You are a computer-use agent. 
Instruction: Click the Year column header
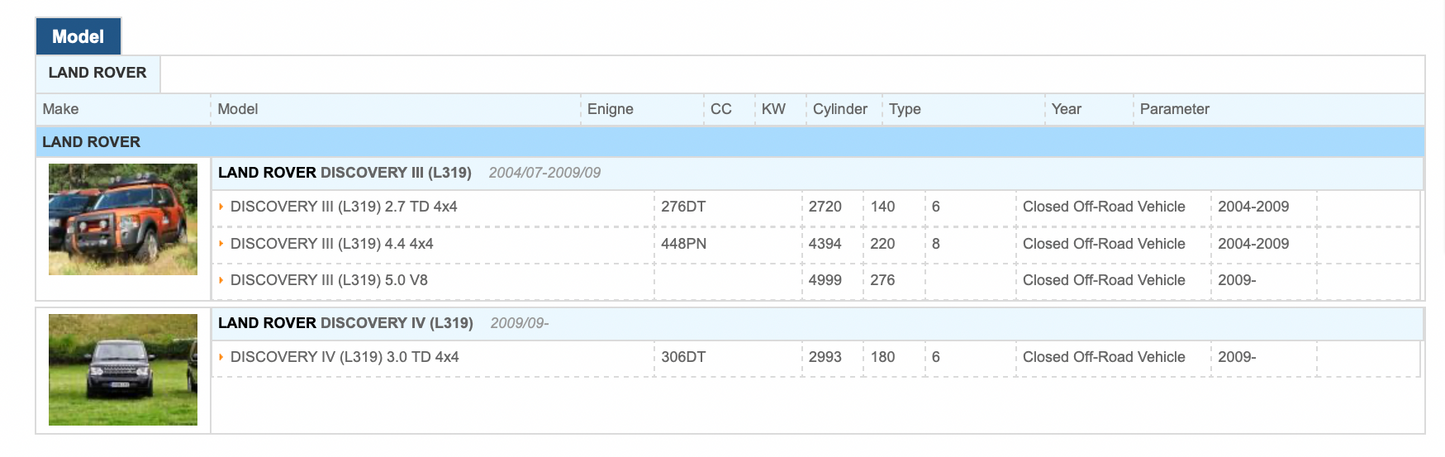click(1066, 109)
